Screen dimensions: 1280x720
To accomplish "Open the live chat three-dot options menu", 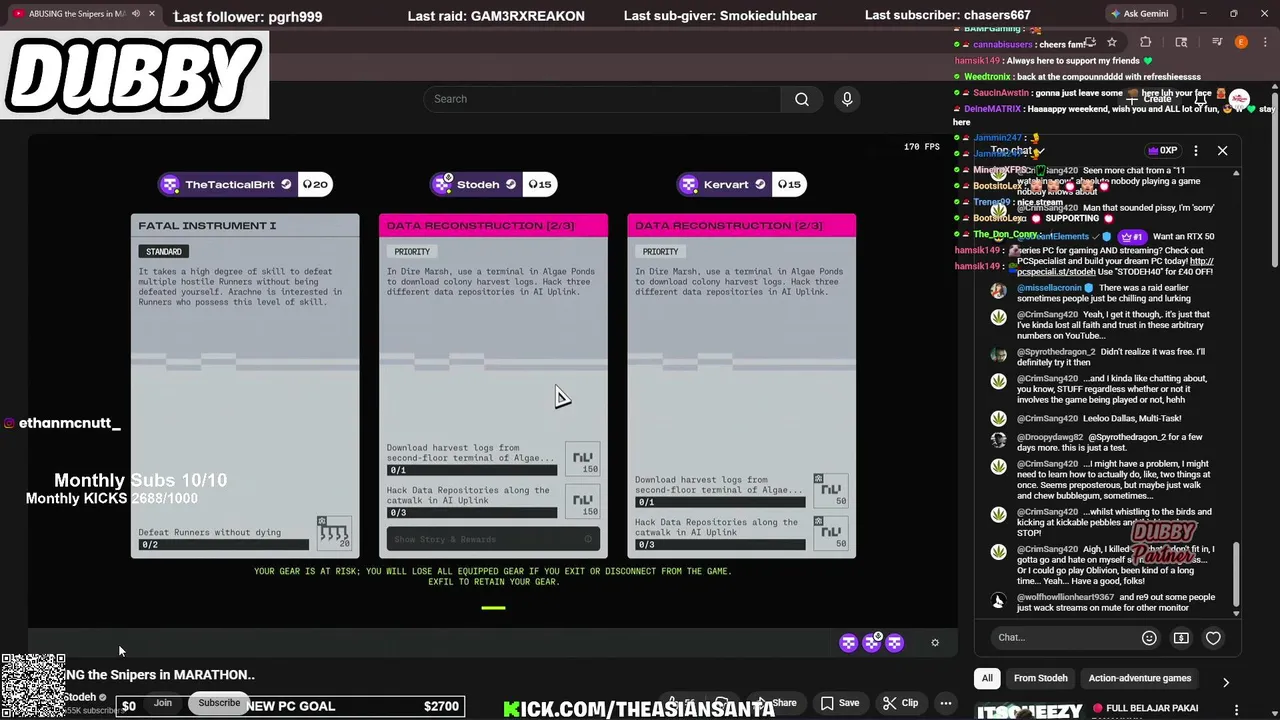I will point(1196,150).
